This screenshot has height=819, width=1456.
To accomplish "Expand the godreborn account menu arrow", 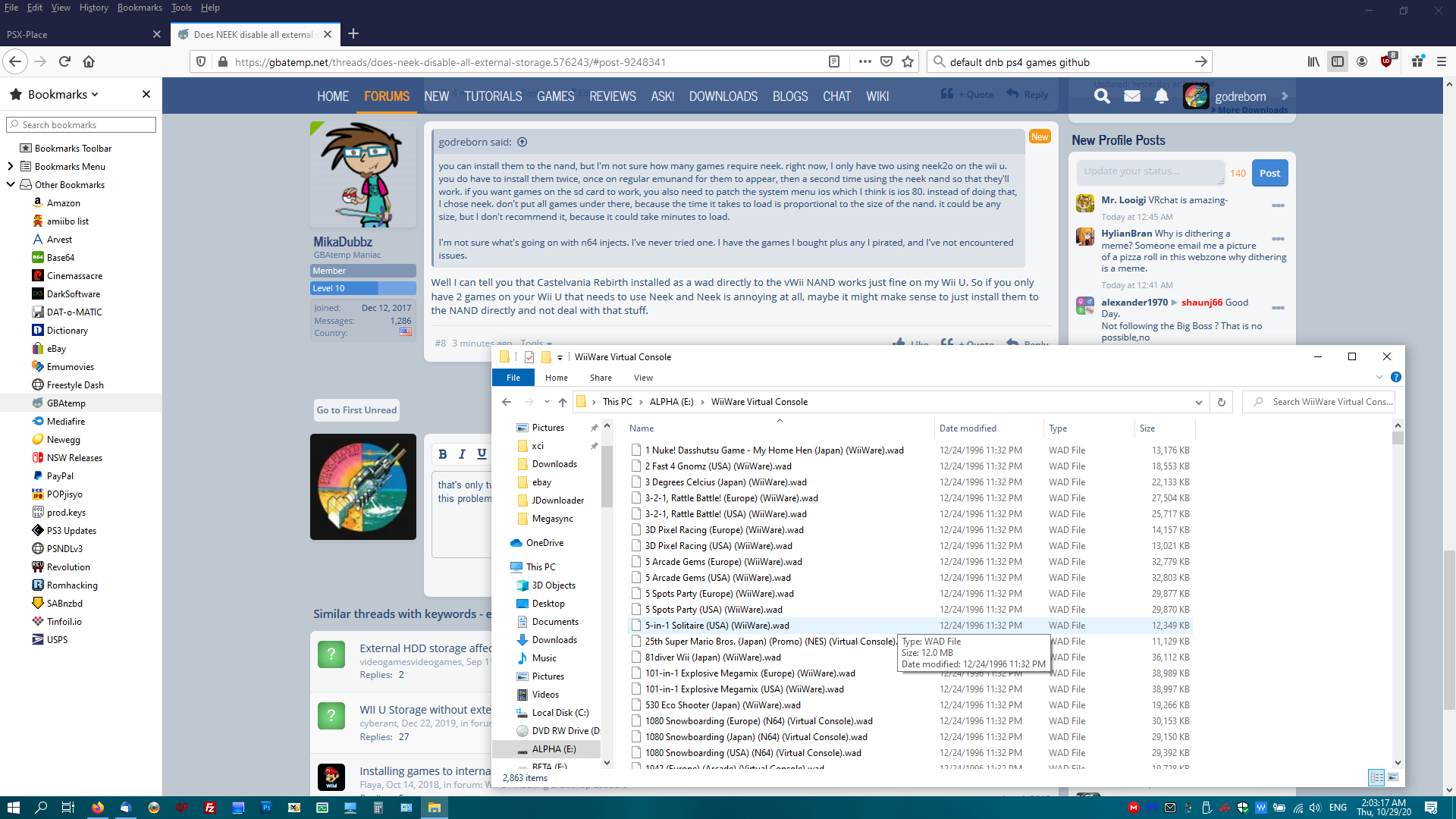I will (1285, 96).
